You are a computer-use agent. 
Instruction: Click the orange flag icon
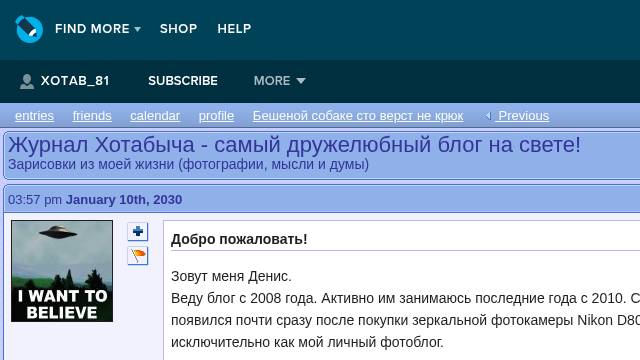click(x=138, y=256)
